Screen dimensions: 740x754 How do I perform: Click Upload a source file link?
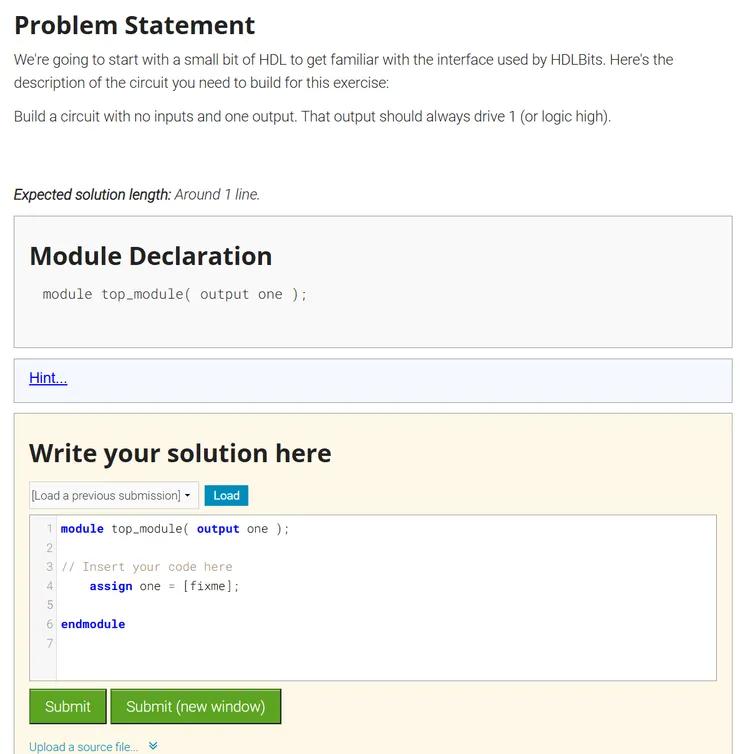[x=84, y=746]
